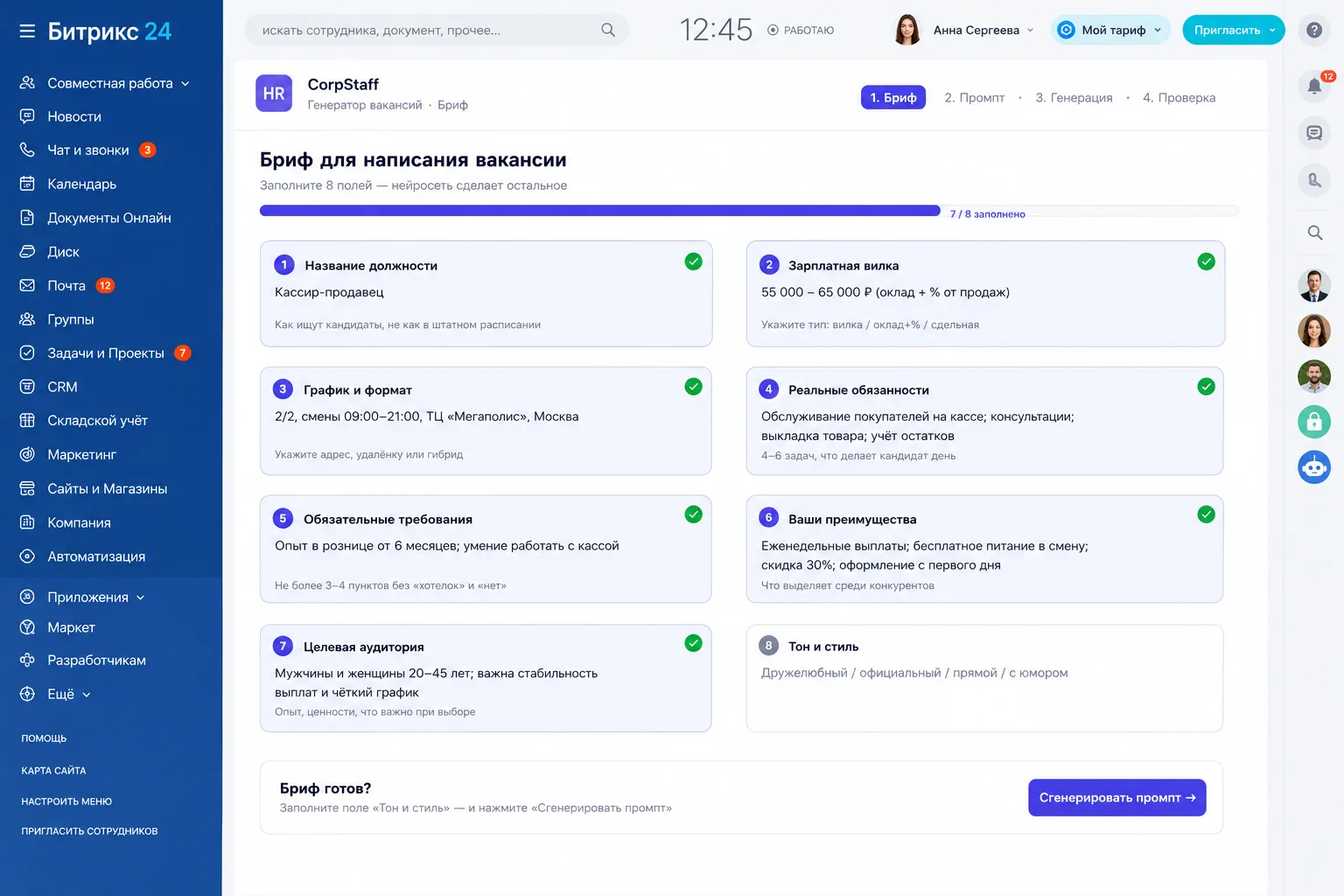Open notifications bell with badge 12

[1314, 85]
